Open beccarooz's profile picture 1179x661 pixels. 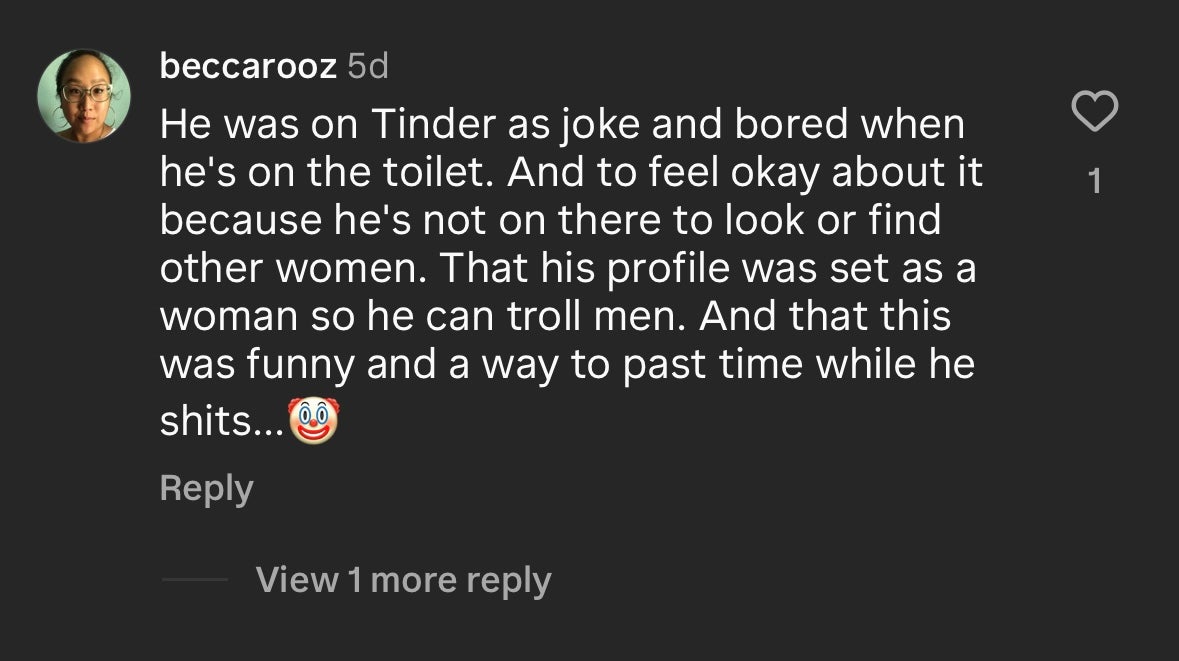(x=84, y=96)
